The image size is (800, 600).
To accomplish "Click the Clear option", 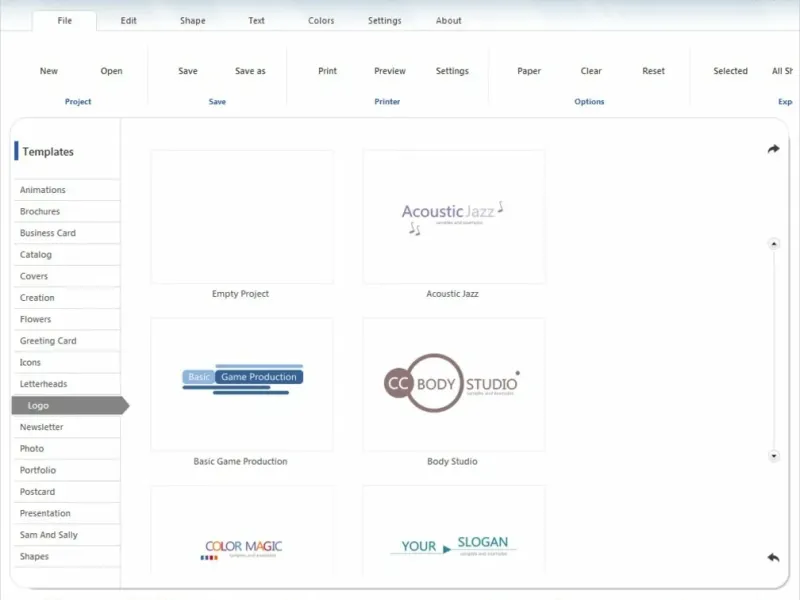I will point(591,71).
